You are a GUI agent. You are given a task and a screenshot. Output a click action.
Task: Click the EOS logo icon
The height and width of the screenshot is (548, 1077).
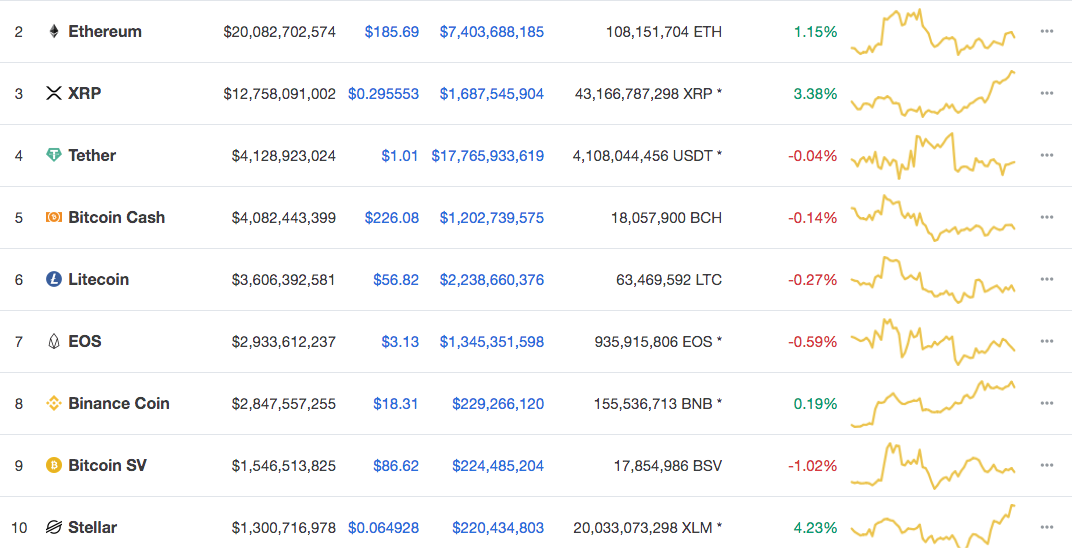[x=54, y=341]
